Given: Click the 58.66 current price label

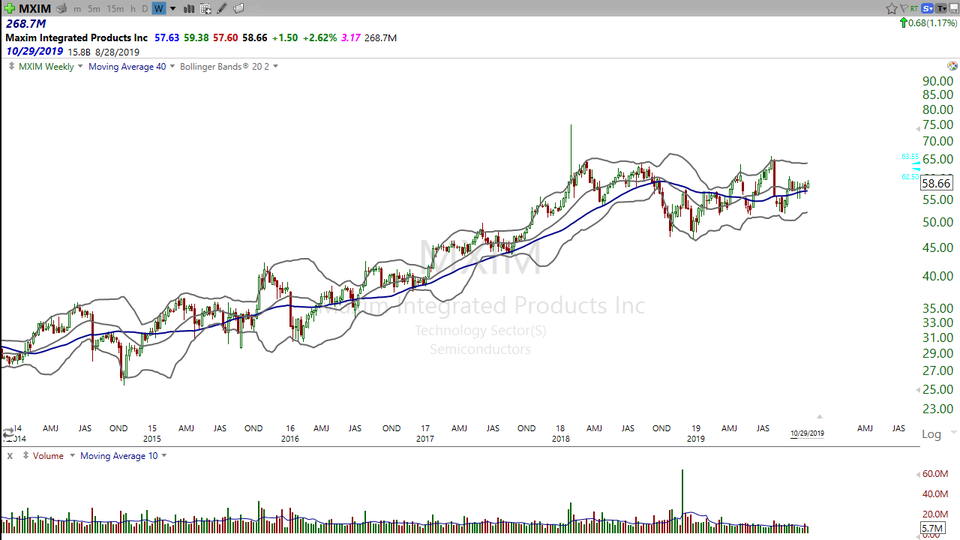Looking at the screenshot, I should [x=936, y=183].
